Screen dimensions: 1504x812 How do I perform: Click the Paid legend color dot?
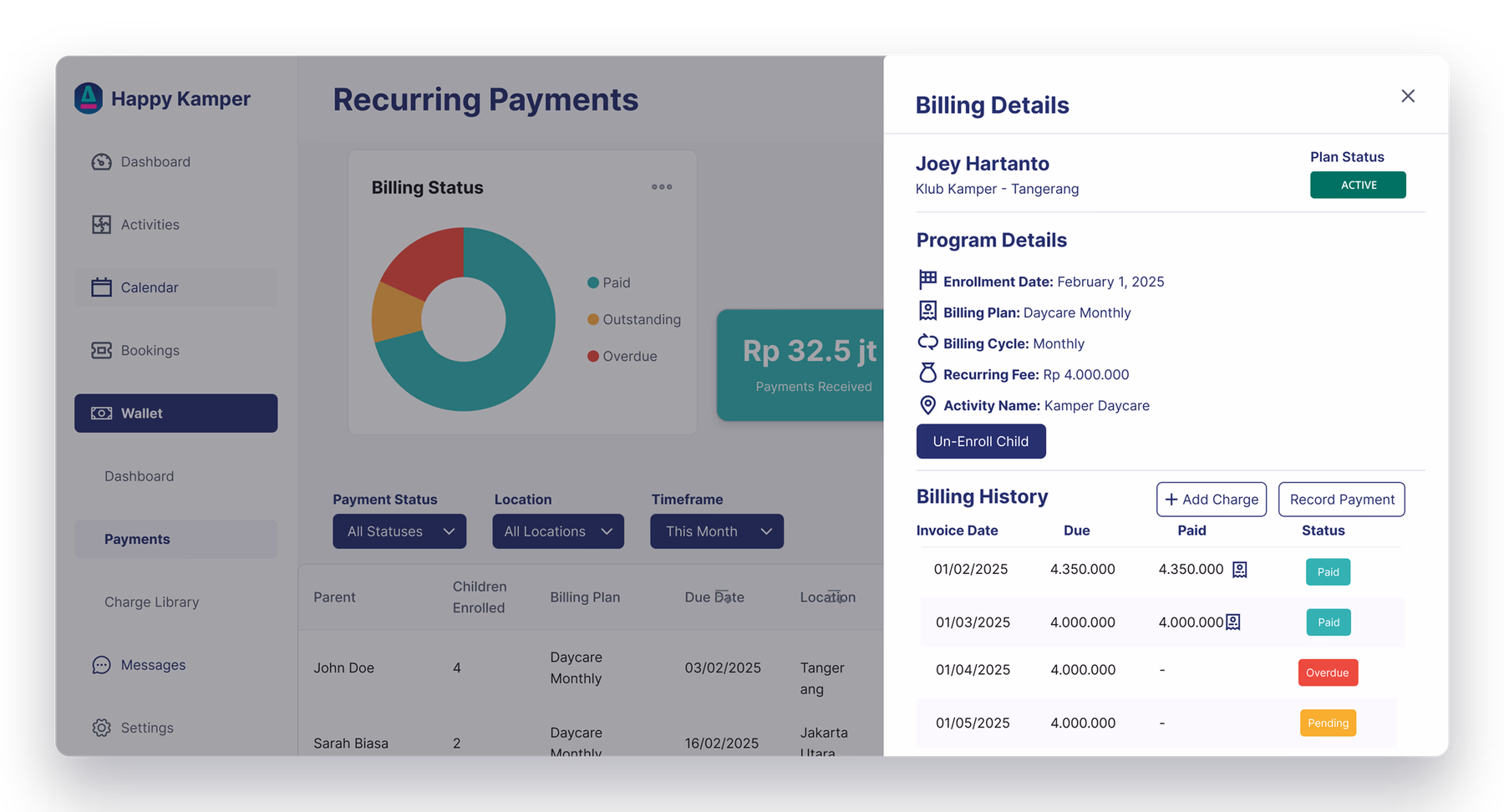click(x=593, y=283)
